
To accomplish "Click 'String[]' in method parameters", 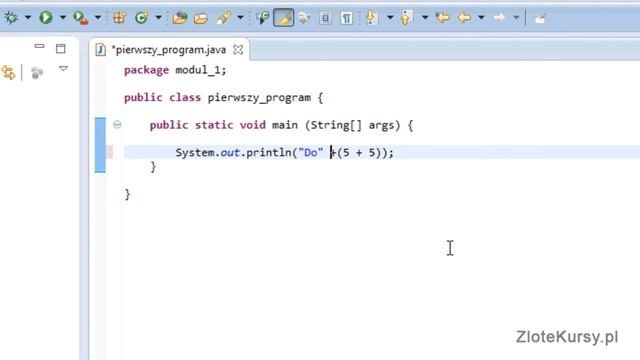I will pos(336,125).
